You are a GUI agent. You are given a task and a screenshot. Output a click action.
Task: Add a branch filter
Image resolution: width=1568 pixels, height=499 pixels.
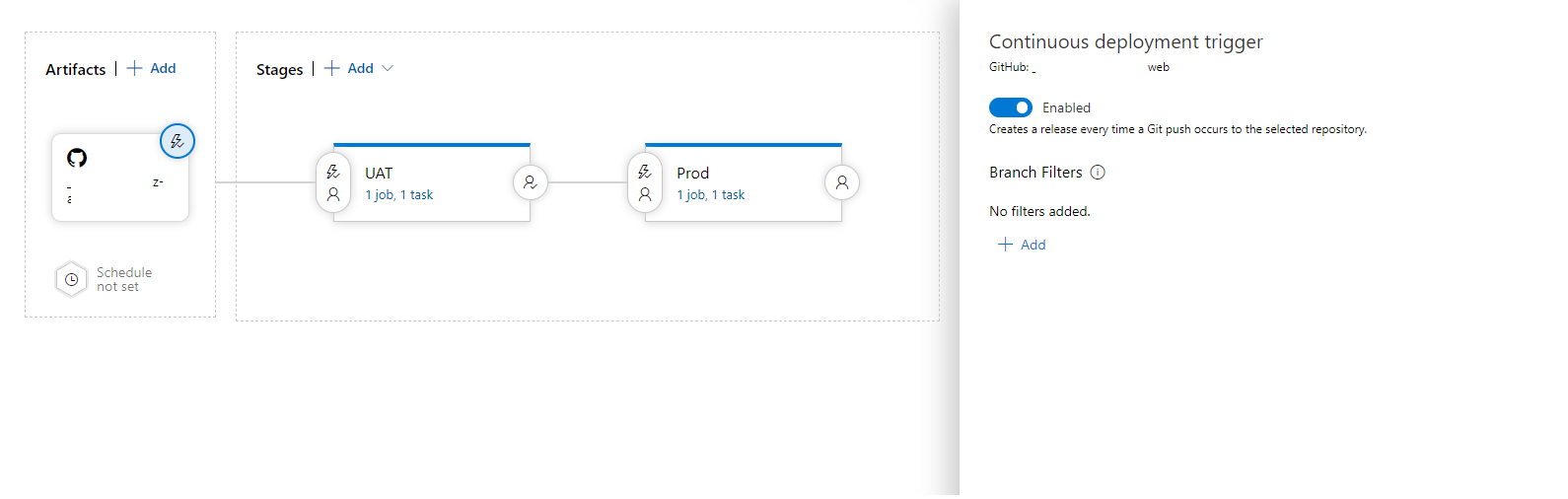[1022, 245]
